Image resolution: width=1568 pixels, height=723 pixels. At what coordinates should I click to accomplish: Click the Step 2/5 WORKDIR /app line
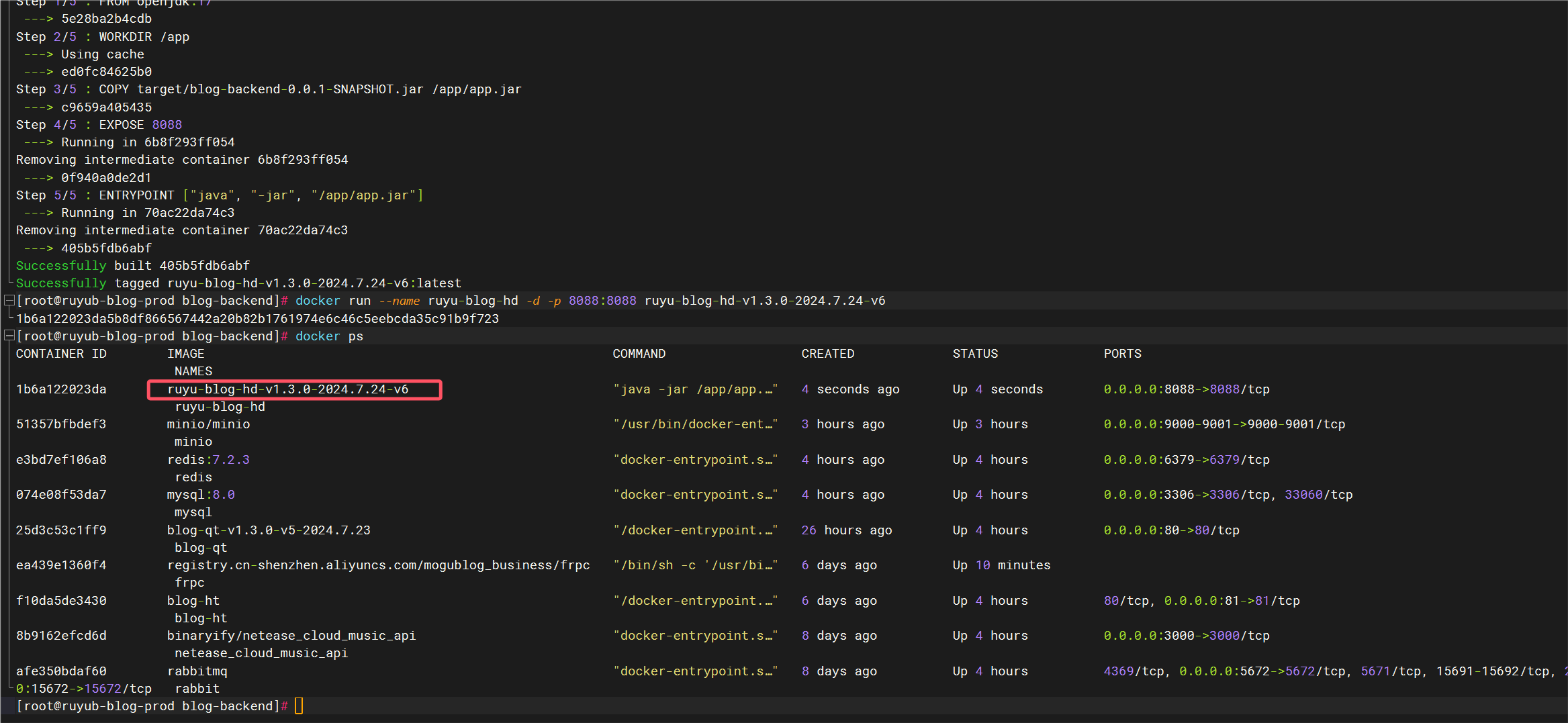(x=103, y=37)
